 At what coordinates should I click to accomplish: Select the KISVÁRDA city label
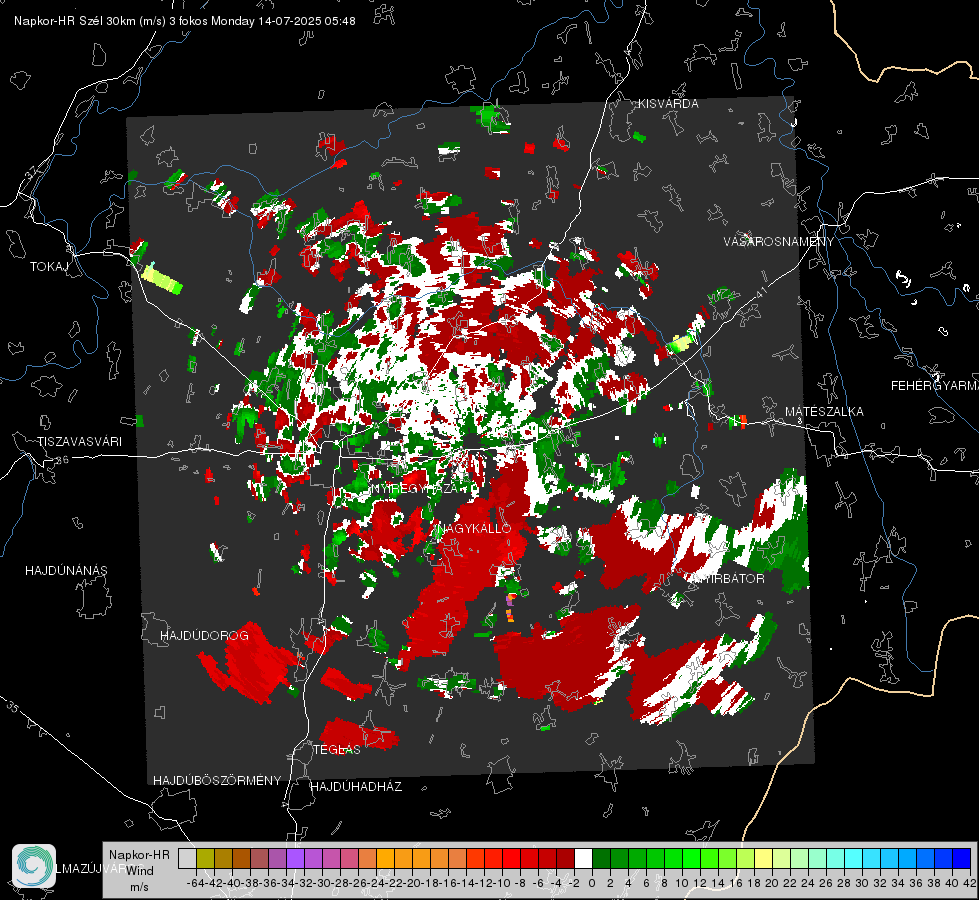click(668, 104)
